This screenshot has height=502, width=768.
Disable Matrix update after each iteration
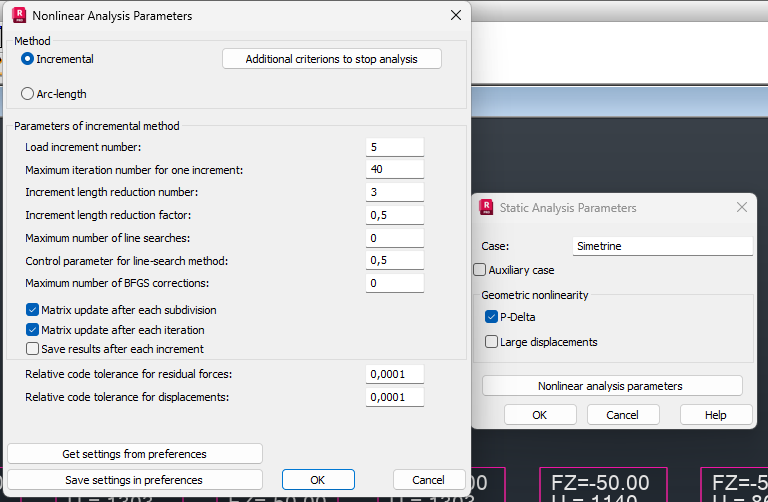[x=33, y=330]
